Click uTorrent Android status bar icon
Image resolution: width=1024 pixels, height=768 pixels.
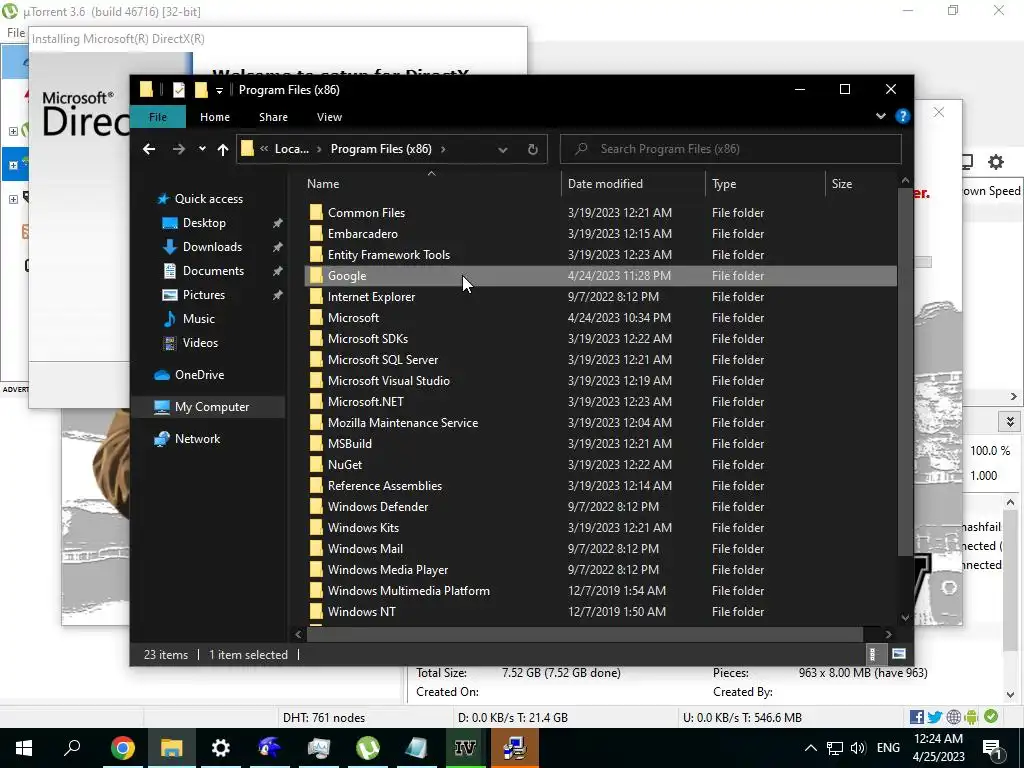coord(971,717)
